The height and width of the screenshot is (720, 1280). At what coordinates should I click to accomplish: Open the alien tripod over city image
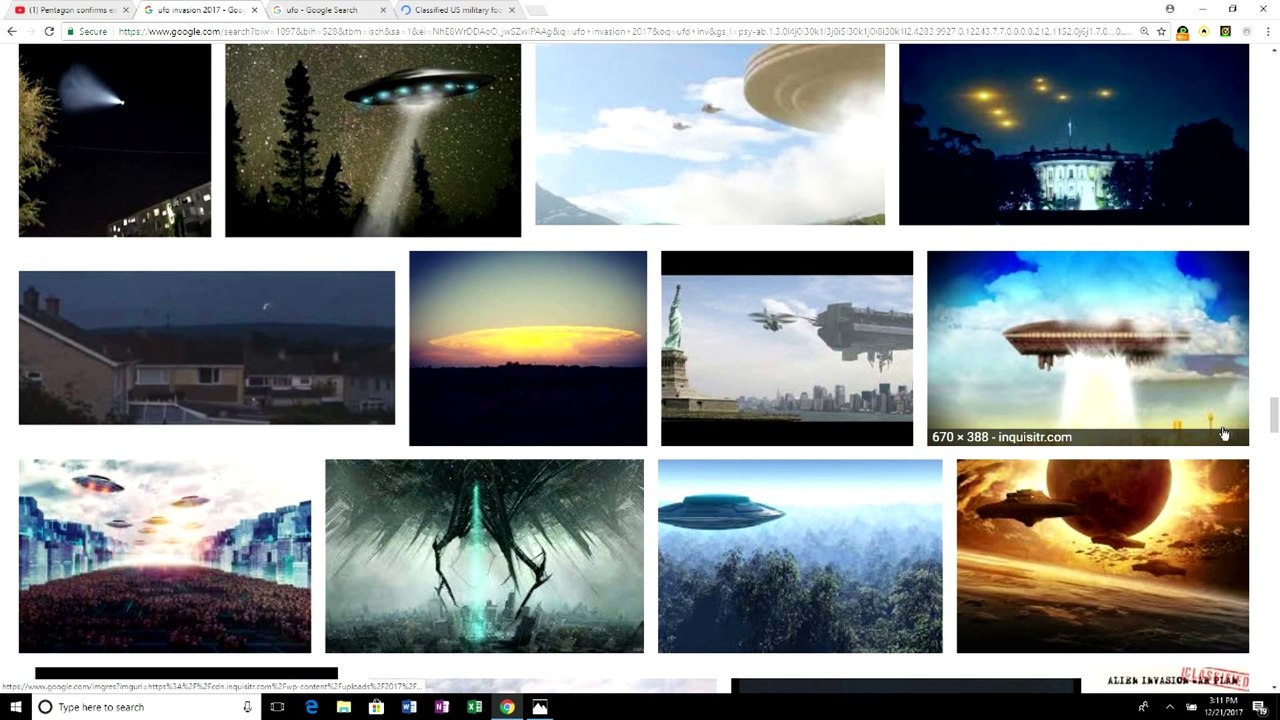pos(484,556)
